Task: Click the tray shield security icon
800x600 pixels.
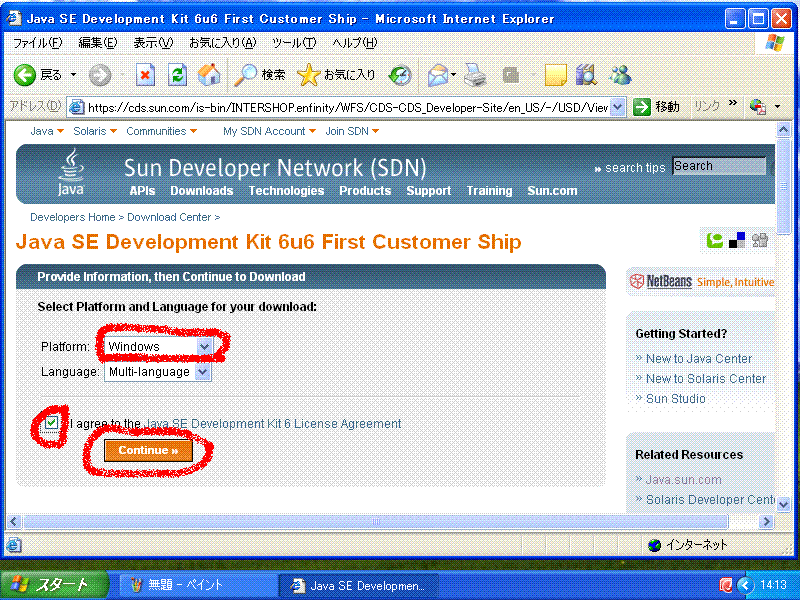Action: click(725, 585)
